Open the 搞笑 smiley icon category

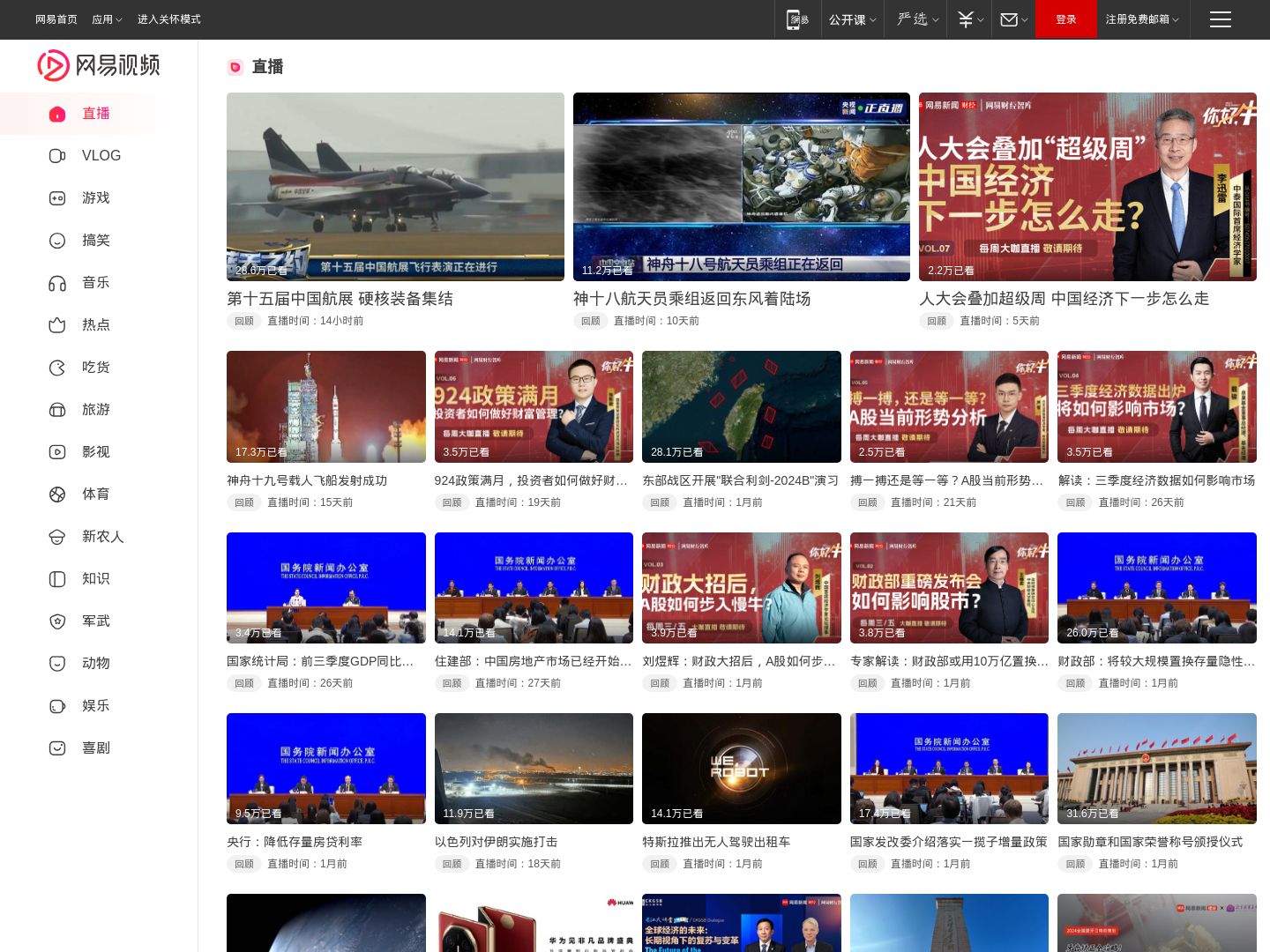[x=57, y=241]
